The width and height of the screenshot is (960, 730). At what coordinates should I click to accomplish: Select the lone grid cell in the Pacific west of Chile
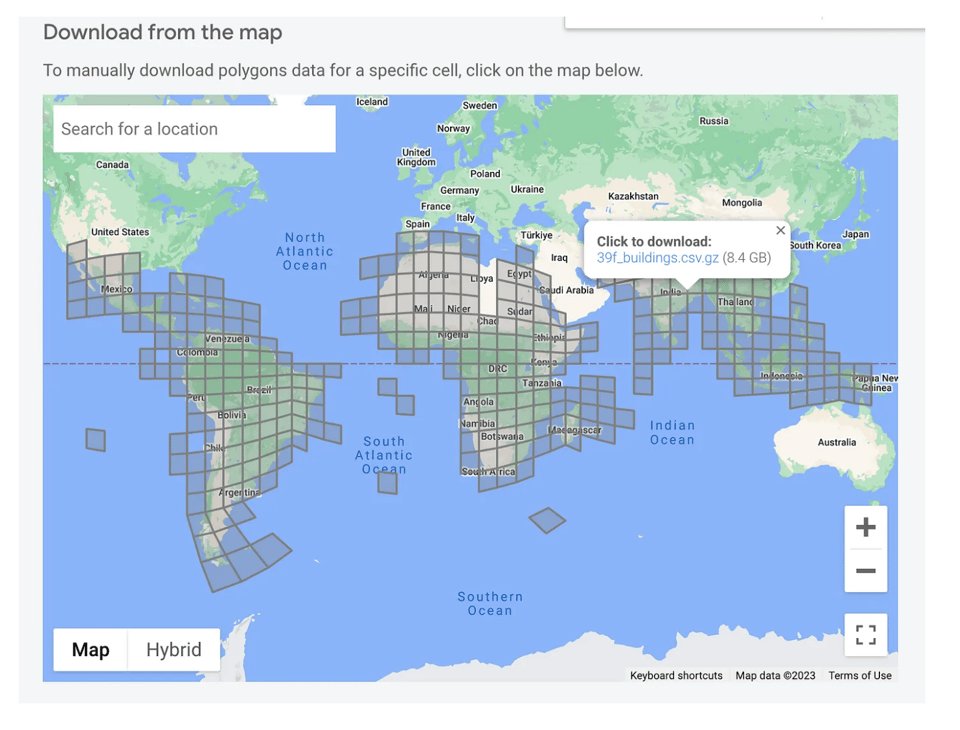[x=96, y=440]
